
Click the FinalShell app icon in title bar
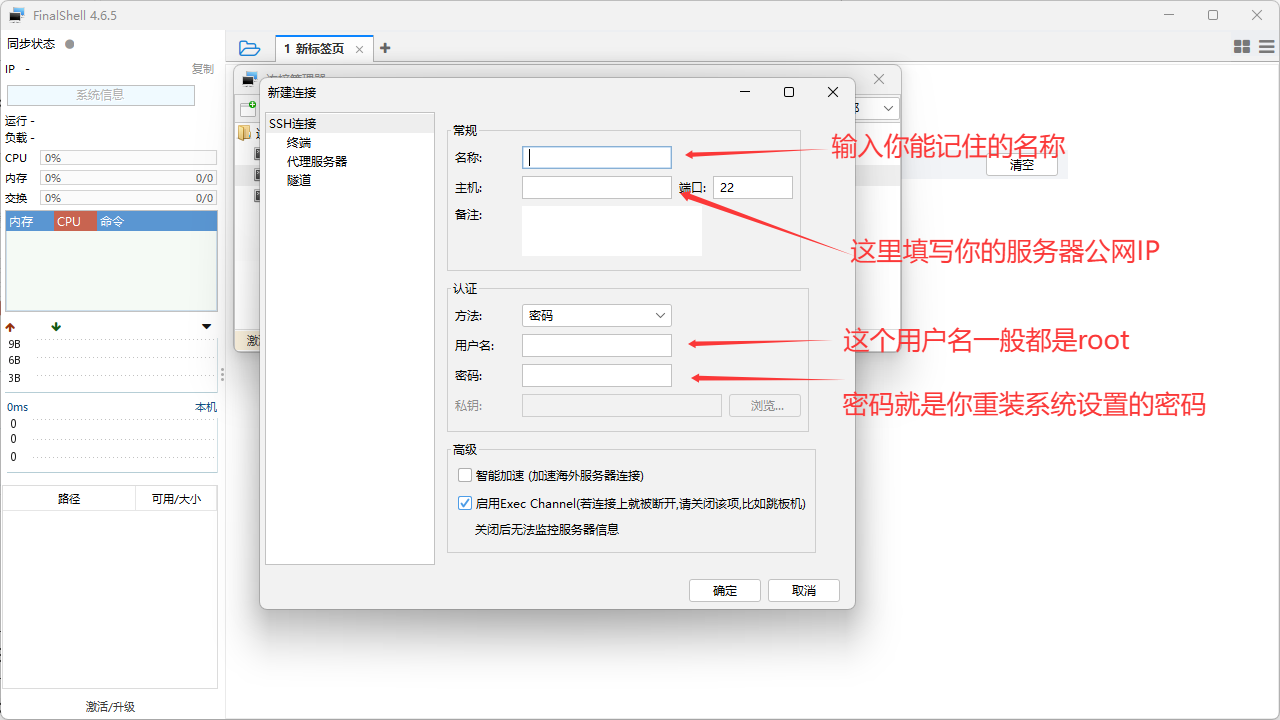click(15, 15)
